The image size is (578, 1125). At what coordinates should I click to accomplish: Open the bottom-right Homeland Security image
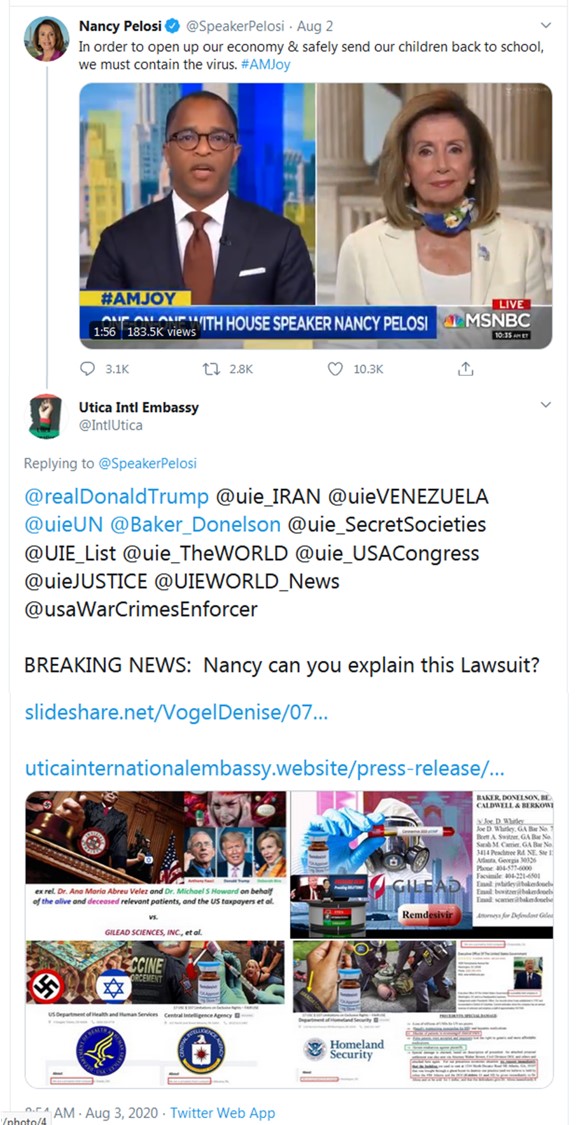point(421,1014)
